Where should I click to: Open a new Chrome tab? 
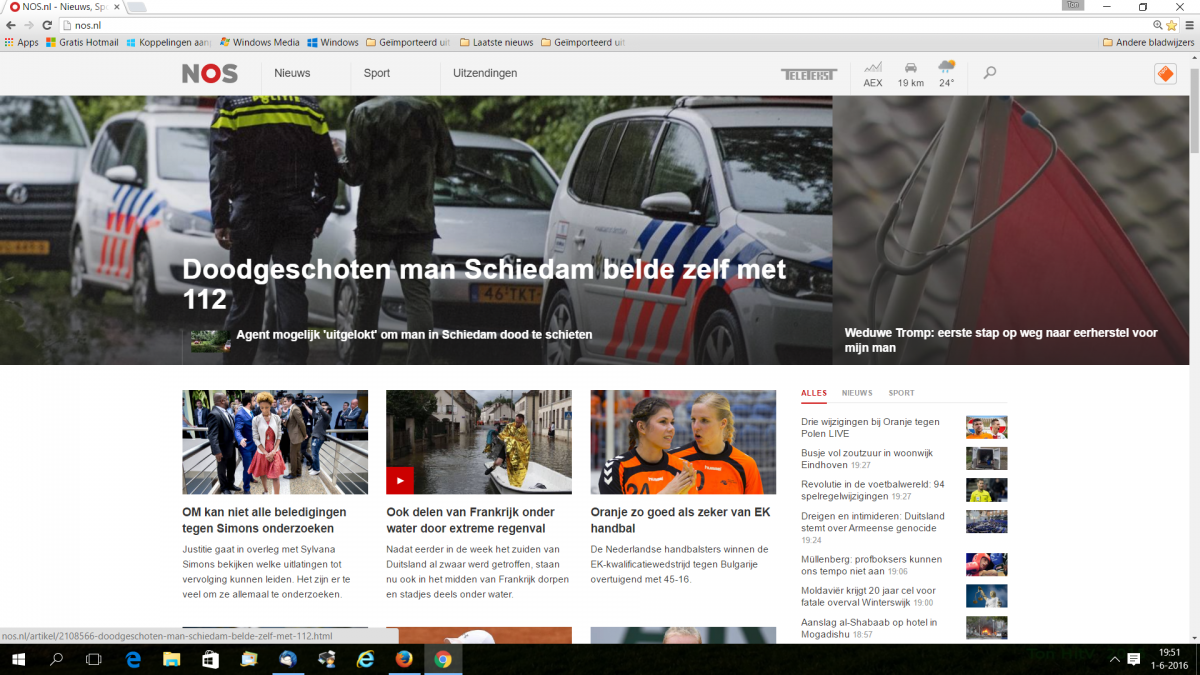137,7
